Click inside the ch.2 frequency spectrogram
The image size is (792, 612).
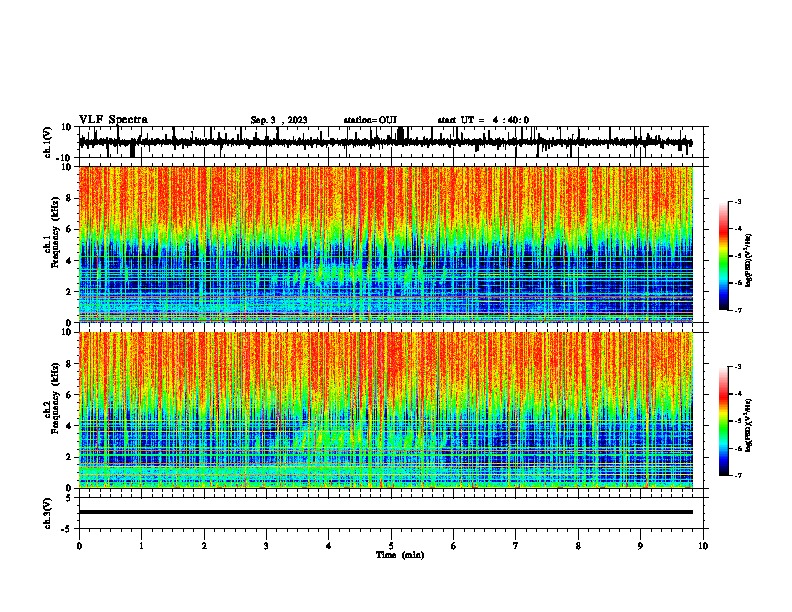pos(385,410)
